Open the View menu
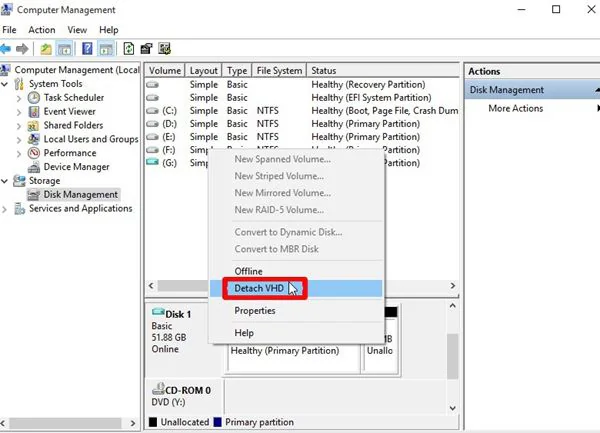Screen dimensions: 600x433 click(x=77, y=30)
